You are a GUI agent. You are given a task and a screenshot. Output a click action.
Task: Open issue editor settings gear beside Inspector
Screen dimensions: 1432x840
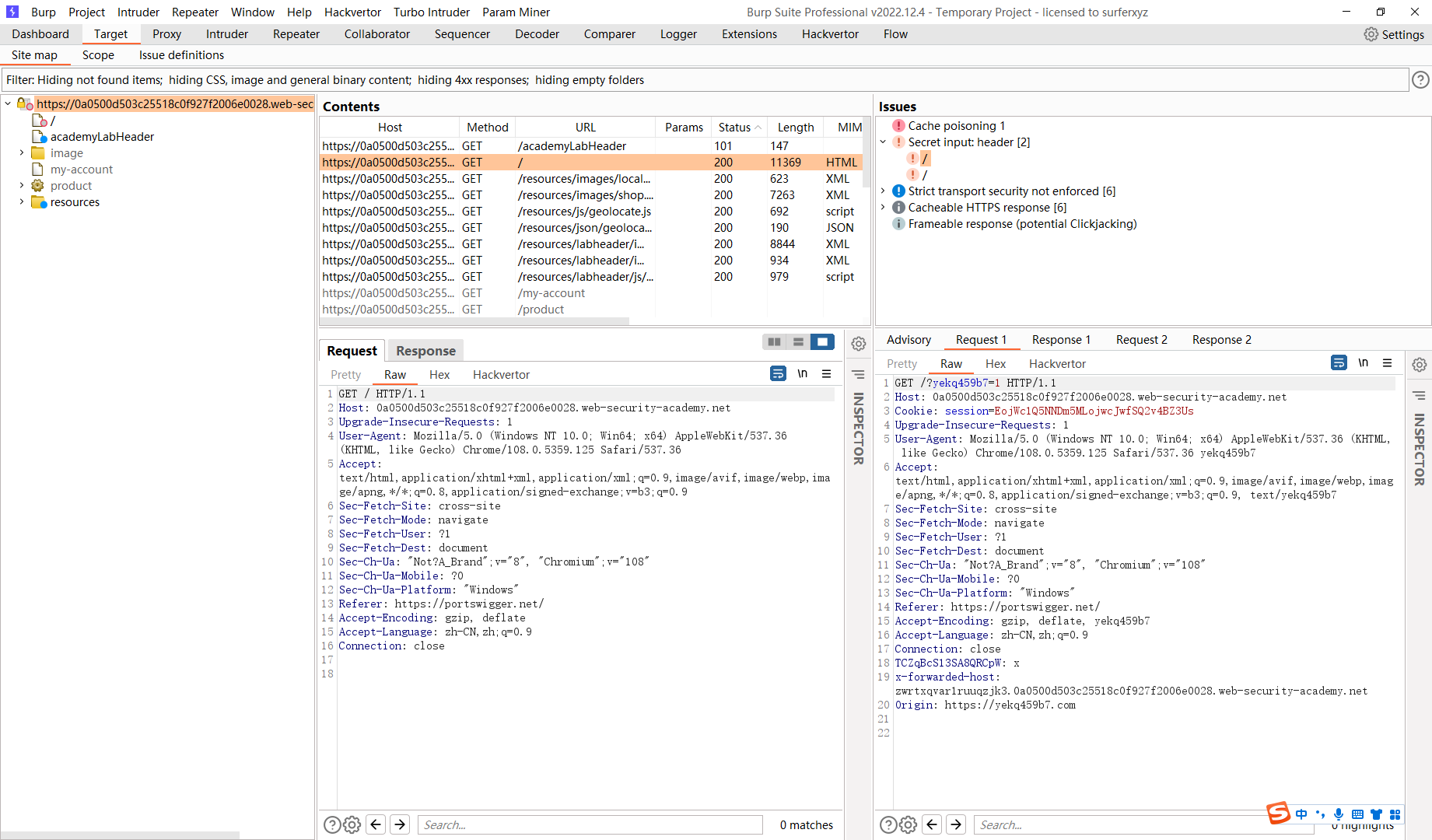[1420, 365]
